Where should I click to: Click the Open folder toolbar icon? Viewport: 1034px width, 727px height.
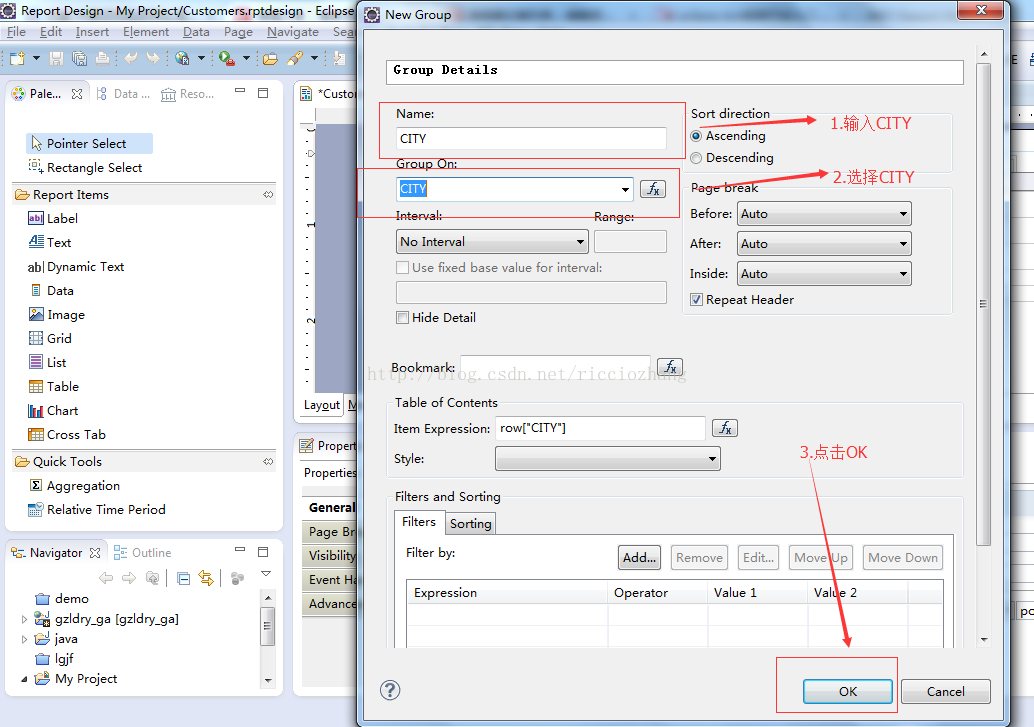[270, 59]
